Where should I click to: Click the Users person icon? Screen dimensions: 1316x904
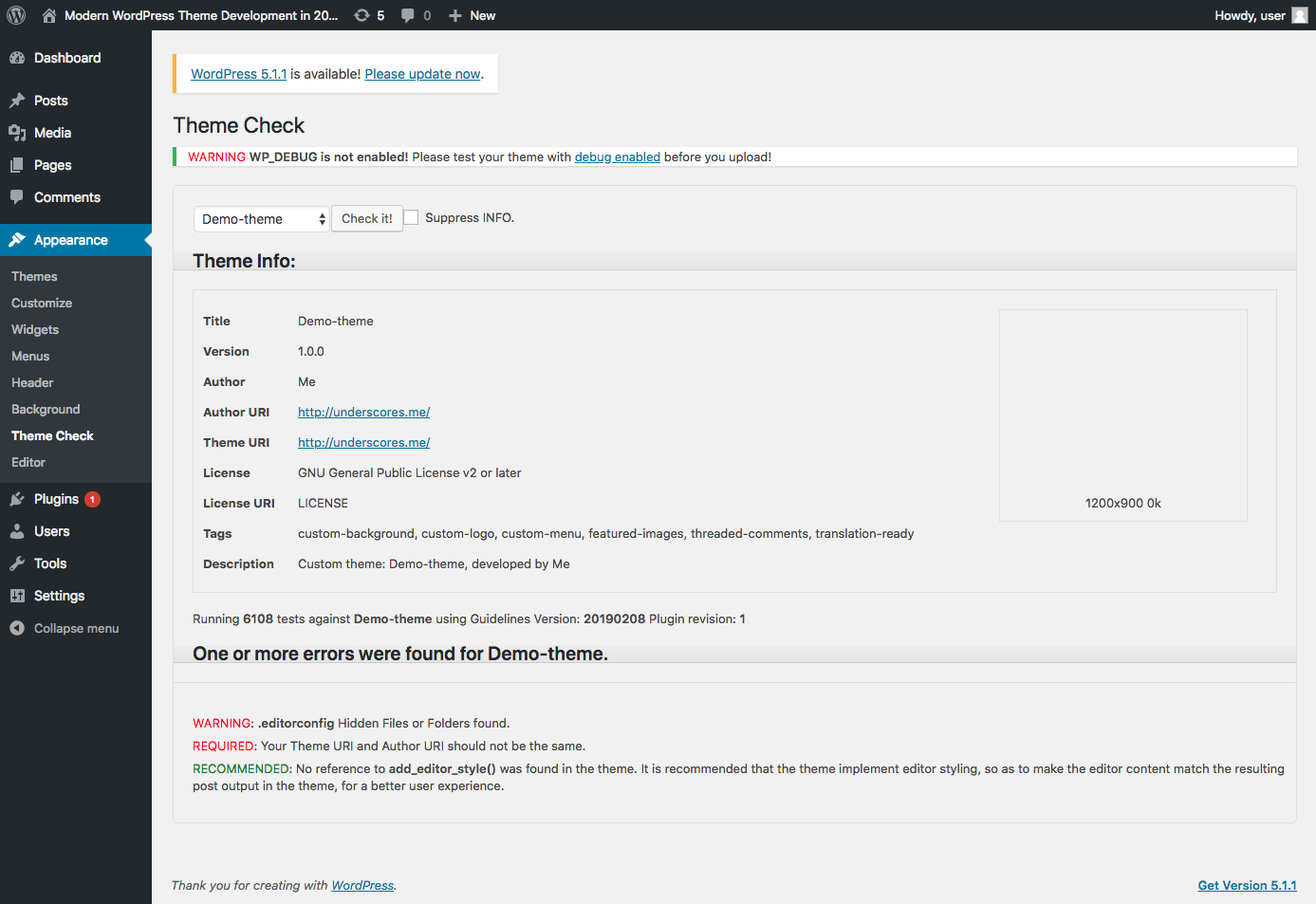(17, 531)
